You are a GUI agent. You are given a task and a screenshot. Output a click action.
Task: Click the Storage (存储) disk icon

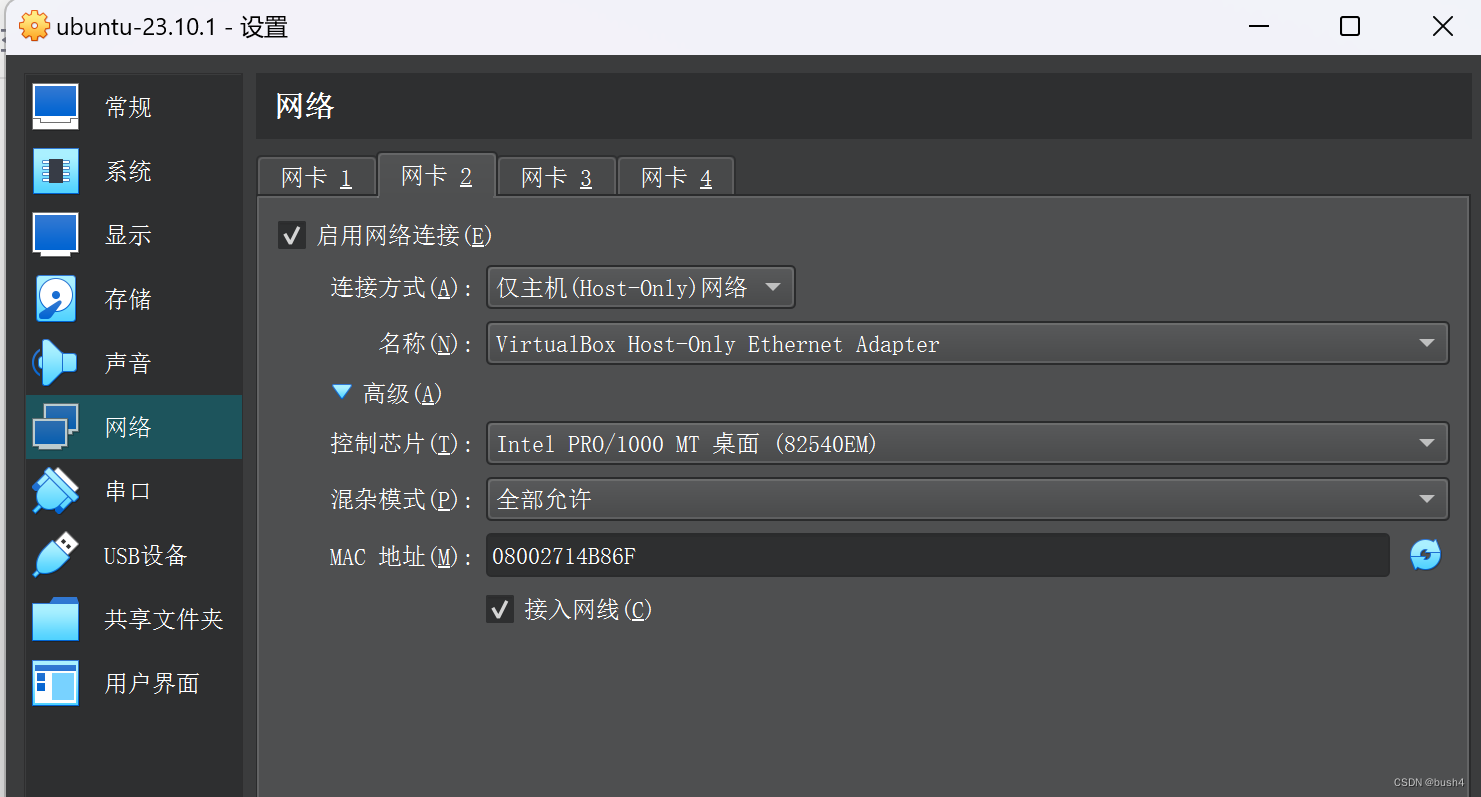(x=55, y=299)
